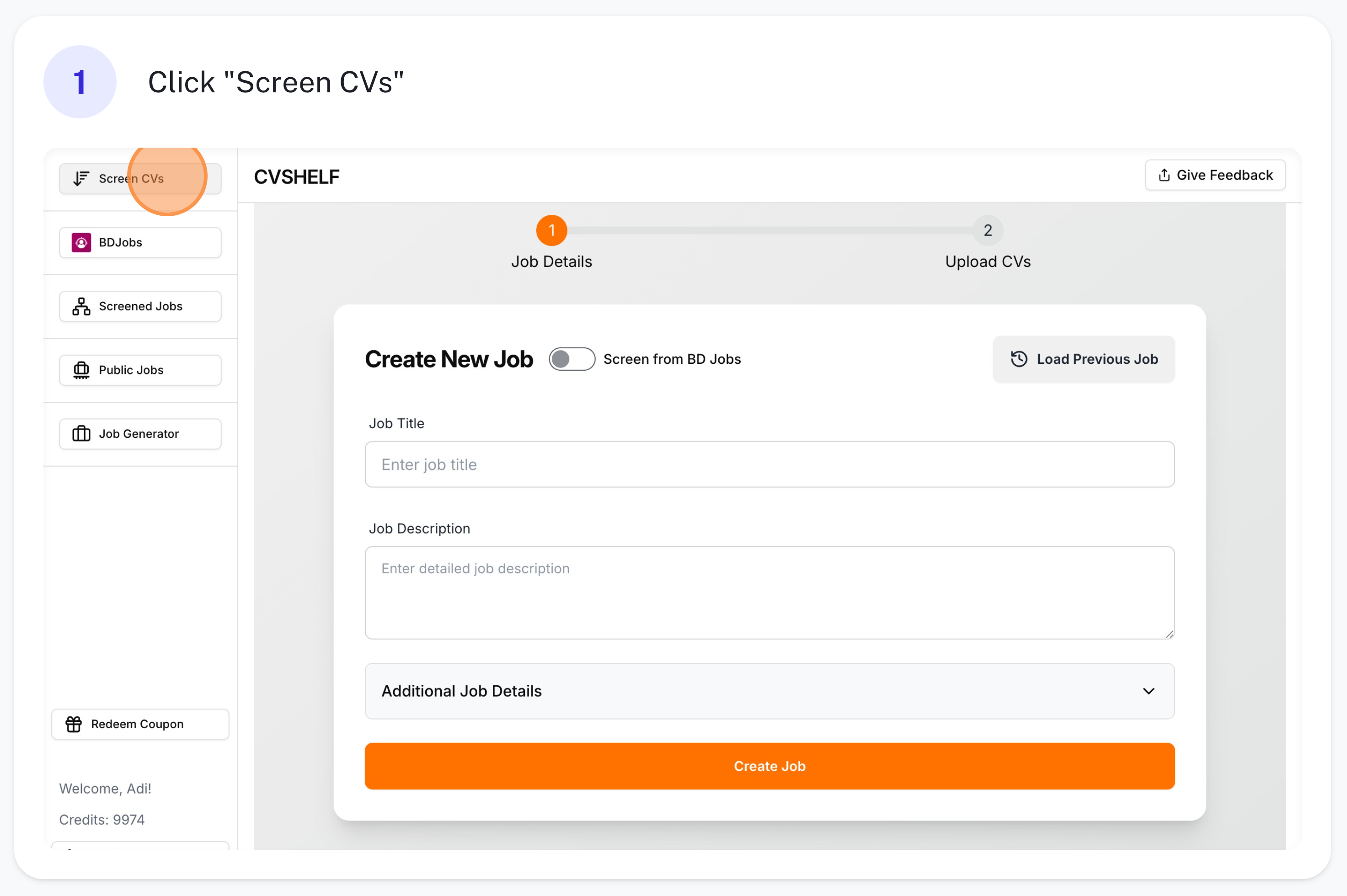Click the BDJobs logo icon
Image resolution: width=1347 pixels, height=896 pixels.
point(81,242)
